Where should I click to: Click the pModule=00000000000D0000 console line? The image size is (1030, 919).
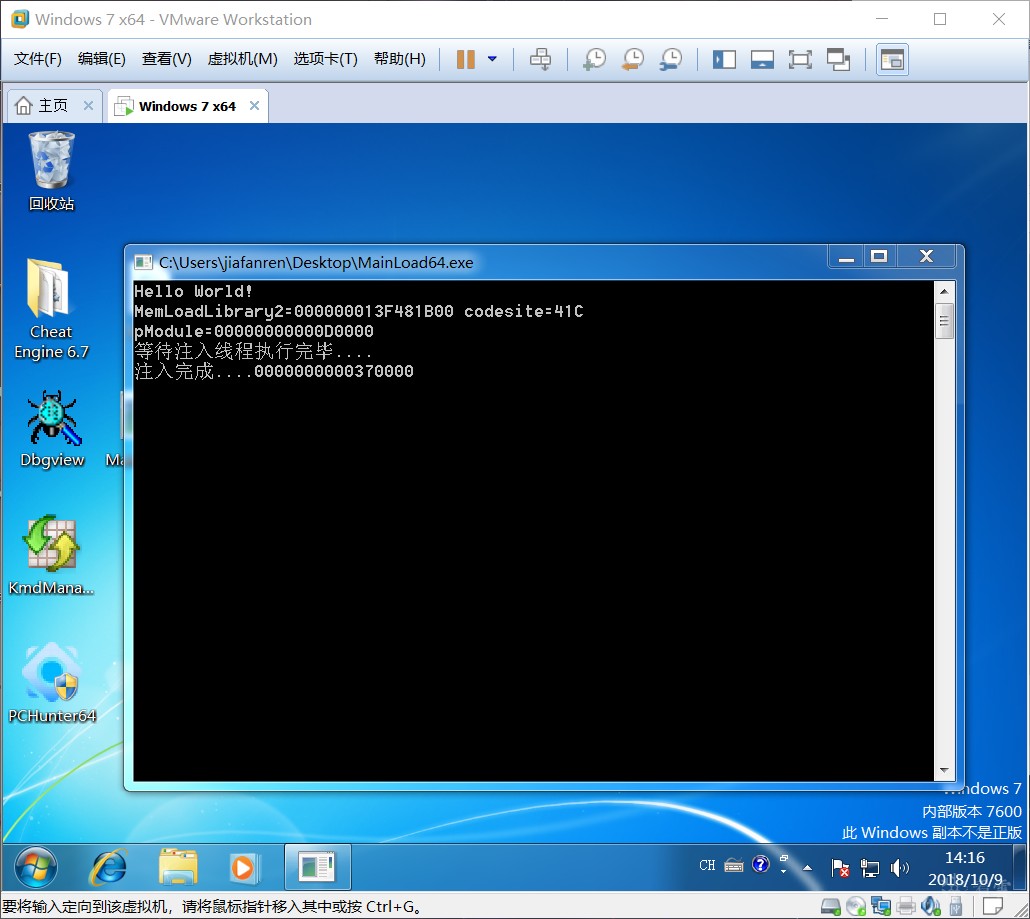(254, 331)
